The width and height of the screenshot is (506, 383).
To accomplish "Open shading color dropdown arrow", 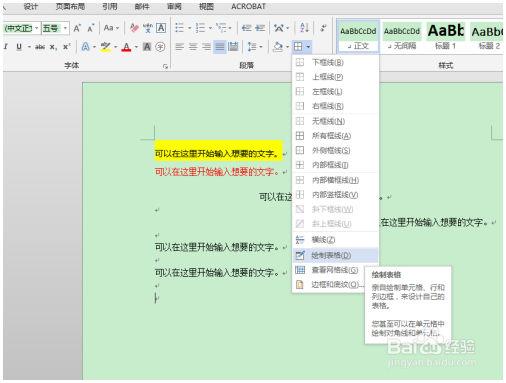I will [x=287, y=47].
